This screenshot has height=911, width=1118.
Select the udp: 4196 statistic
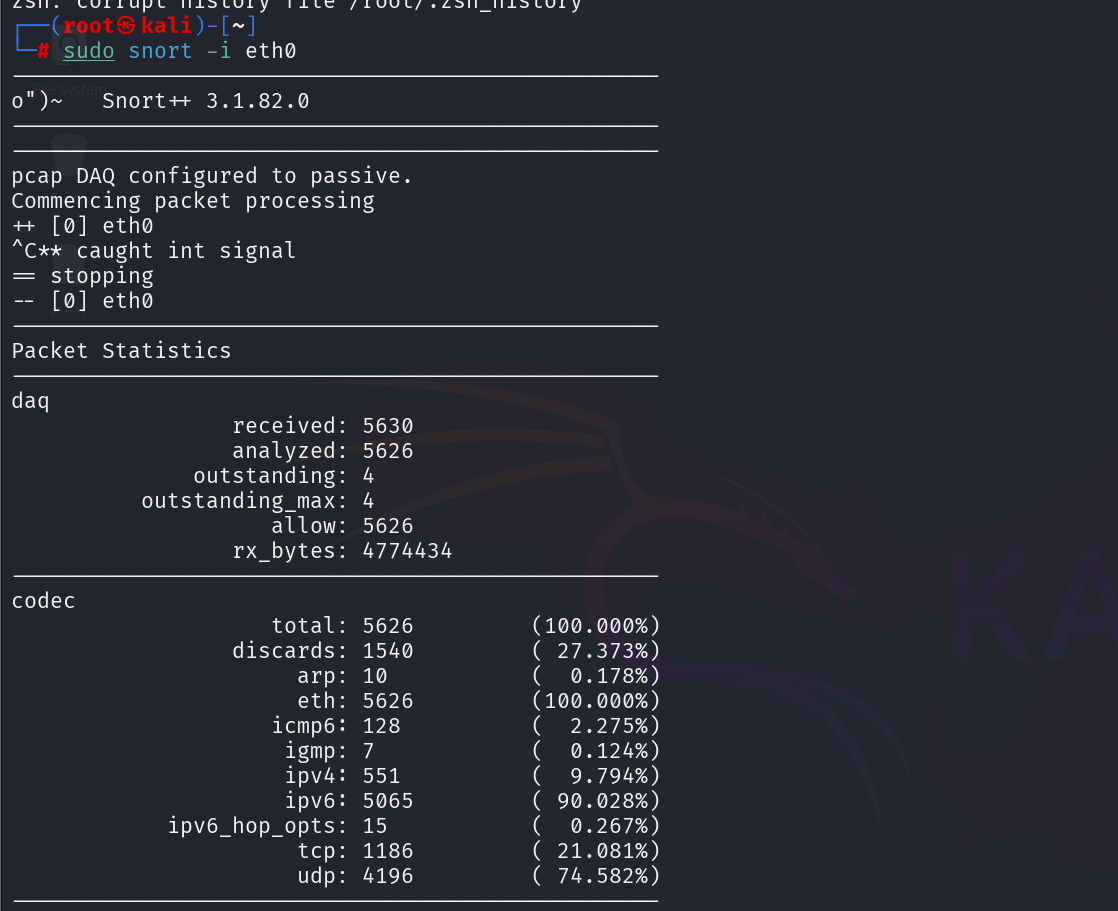(x=355, y=875)
